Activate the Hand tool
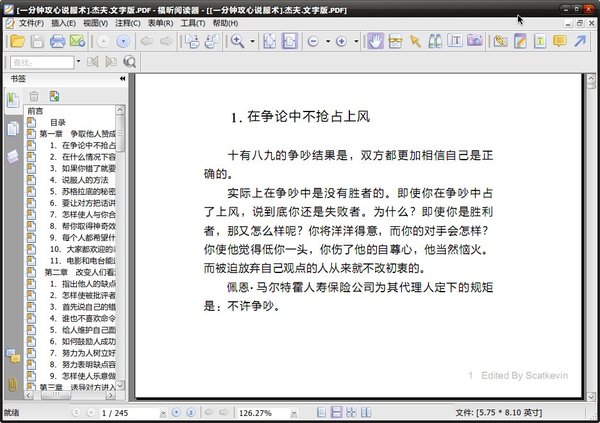 pyautogui.click(x=375, y=41)
